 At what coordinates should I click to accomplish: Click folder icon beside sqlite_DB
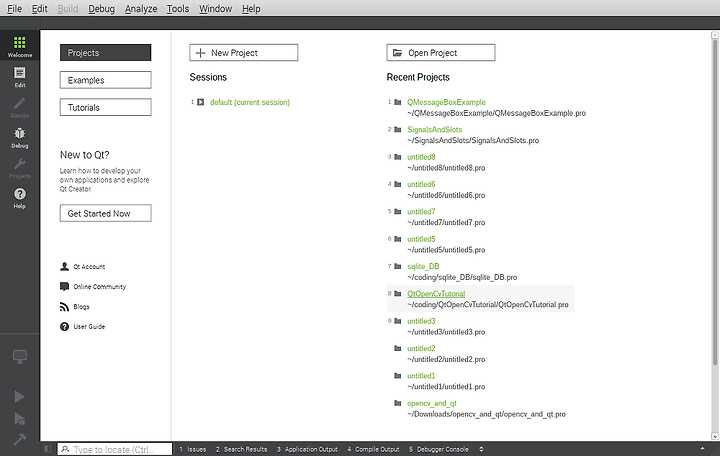pyautogui.click(x=398, y=266)
